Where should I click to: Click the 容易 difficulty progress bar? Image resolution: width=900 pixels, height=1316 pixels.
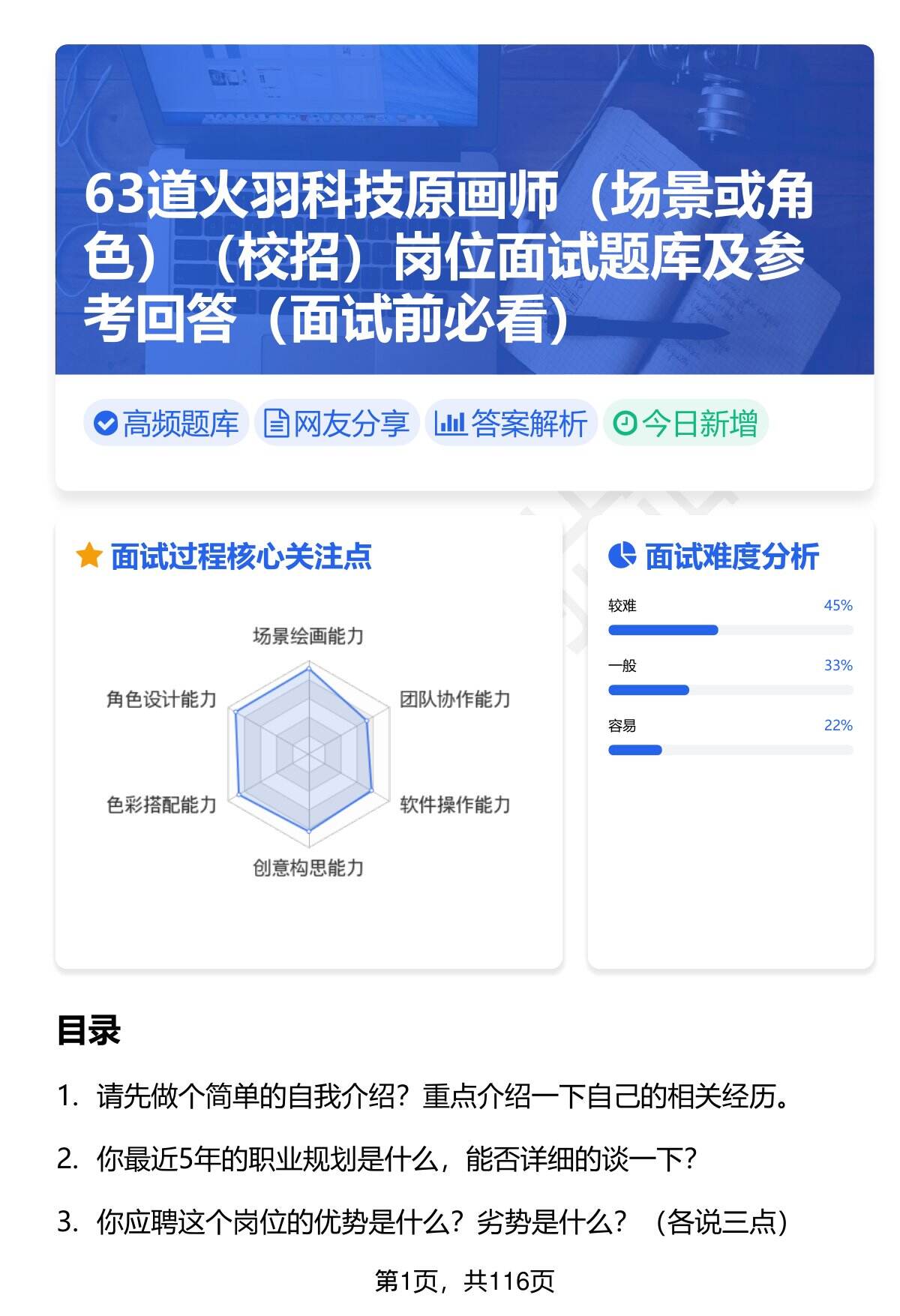click(730, 750)
